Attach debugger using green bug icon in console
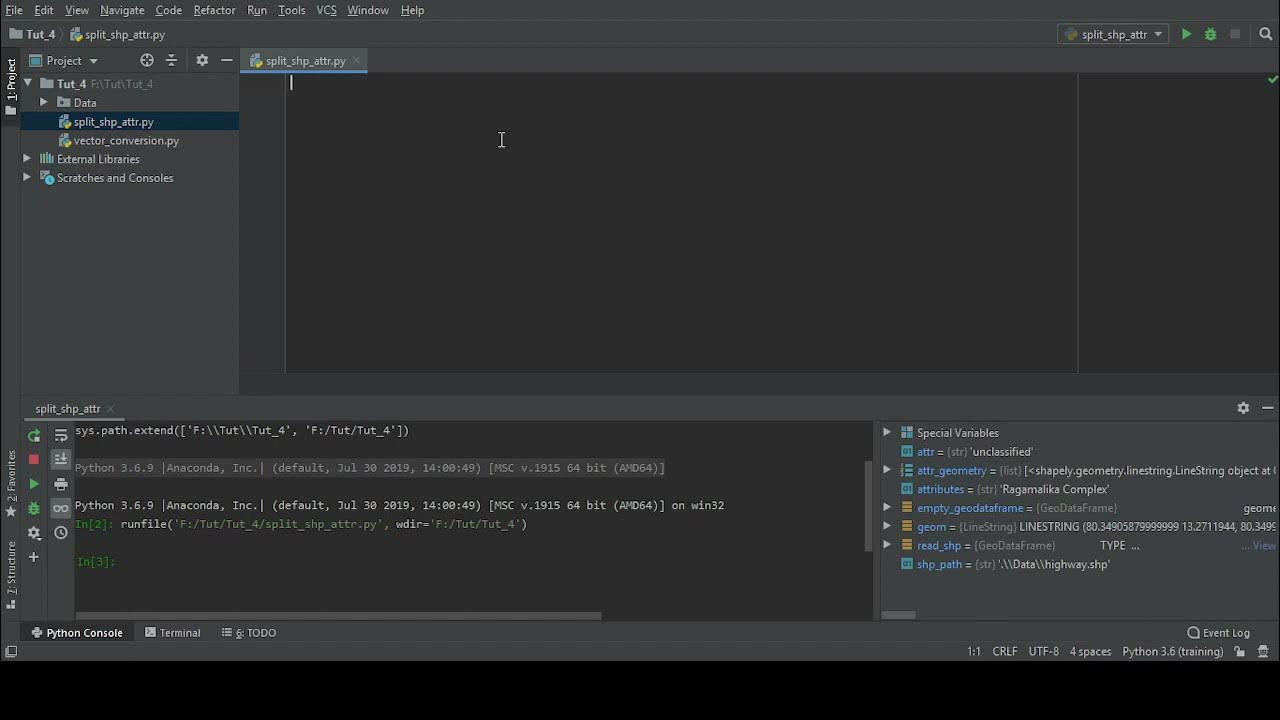 pos(34,508)
